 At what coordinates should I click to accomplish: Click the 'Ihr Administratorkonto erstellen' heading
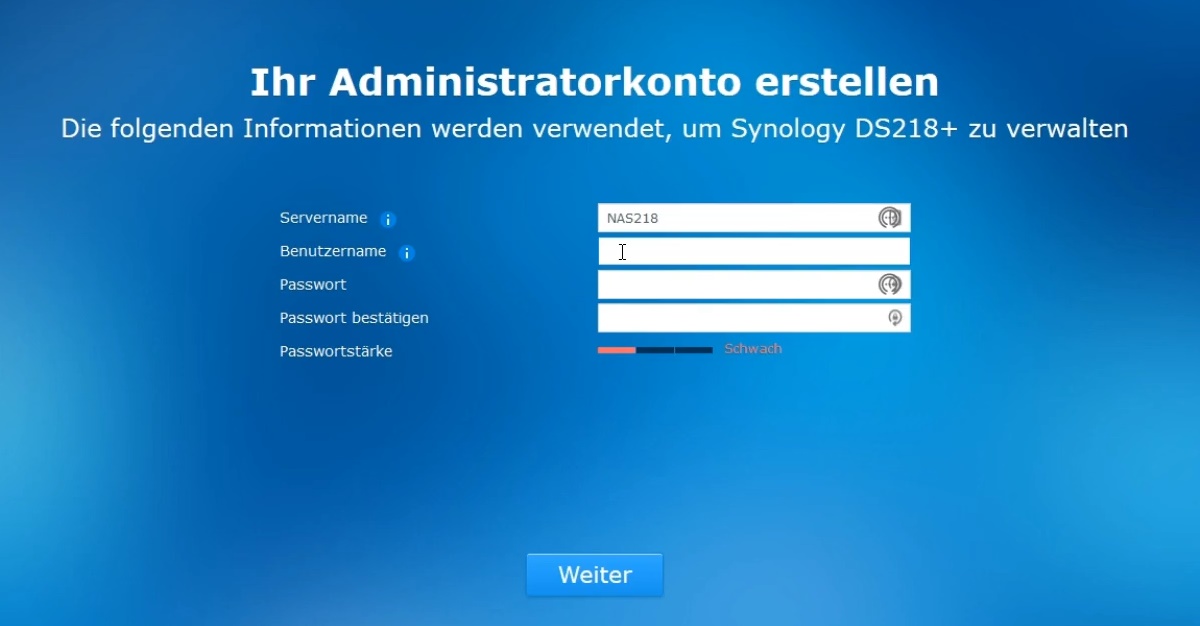point(594,82)
